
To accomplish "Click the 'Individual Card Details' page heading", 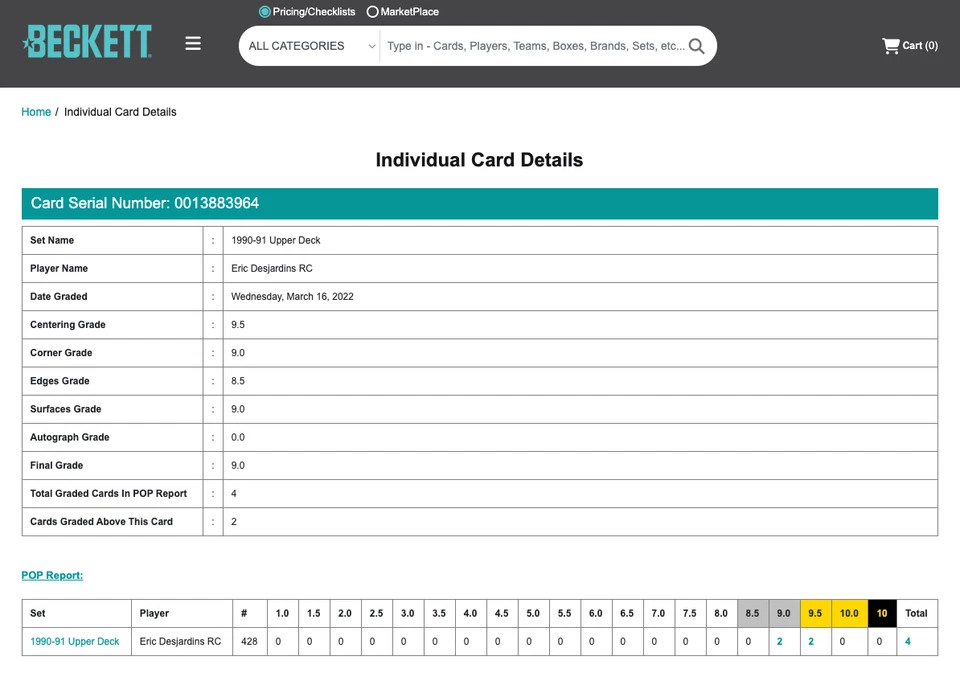I will click(479, 160).
